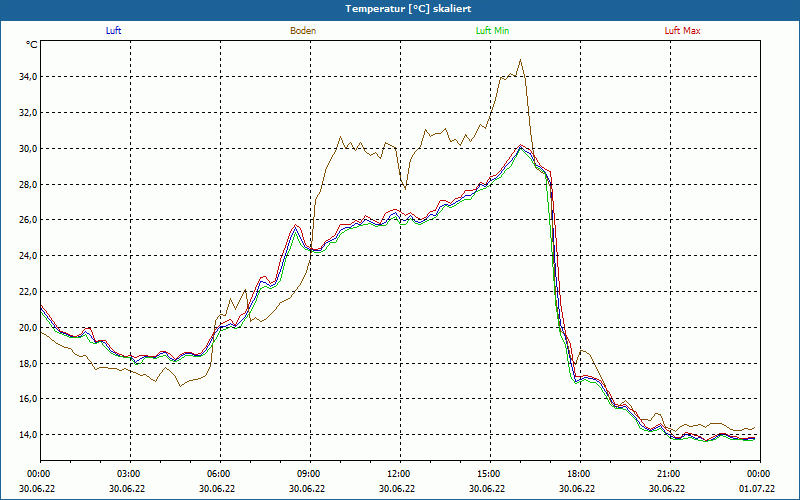Click the 14,0 y-axis value
The image size is (800, 500).
tap(28, 435)
